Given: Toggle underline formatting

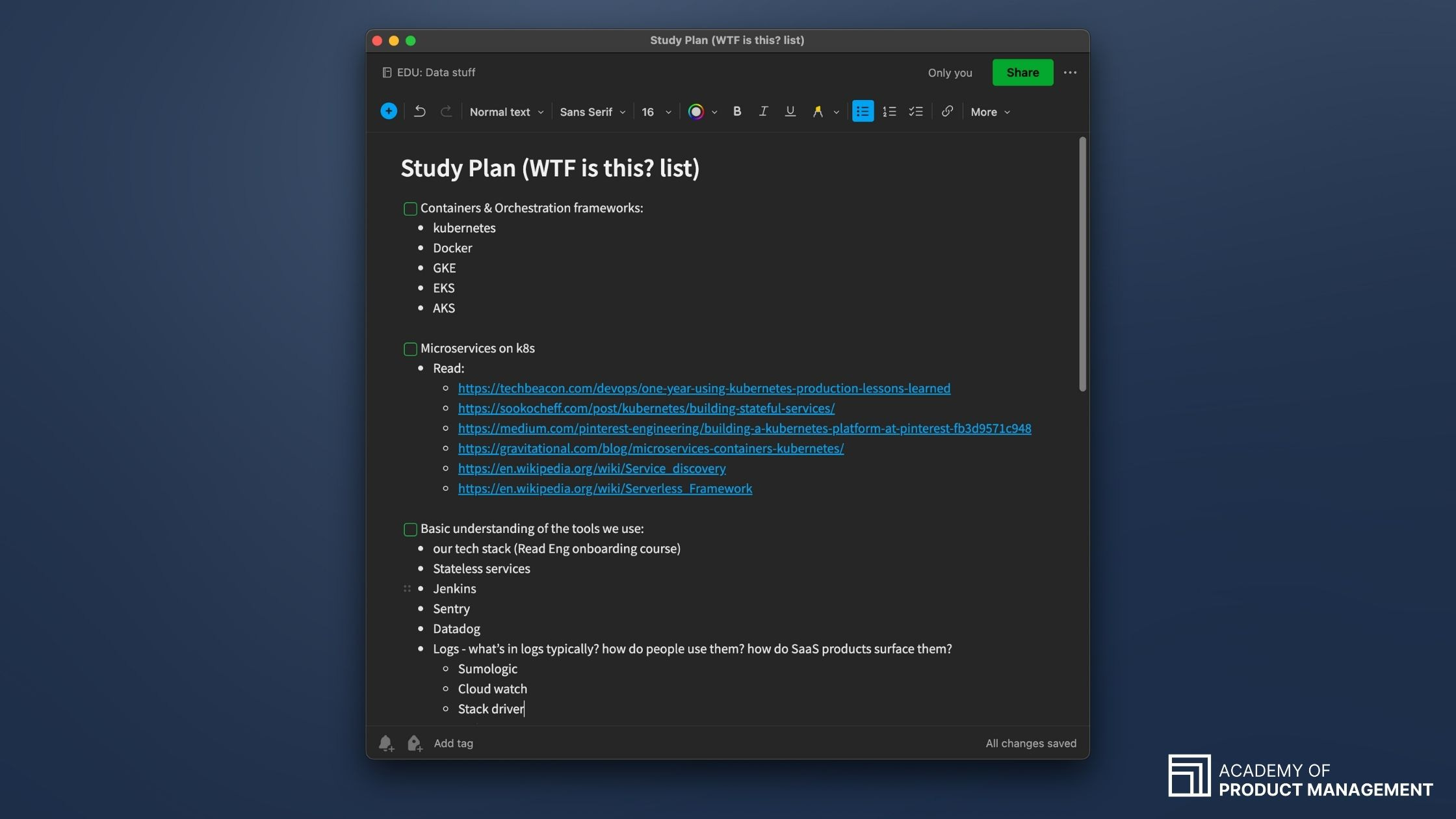Looking at the screenshot, I should pos(790,111).
